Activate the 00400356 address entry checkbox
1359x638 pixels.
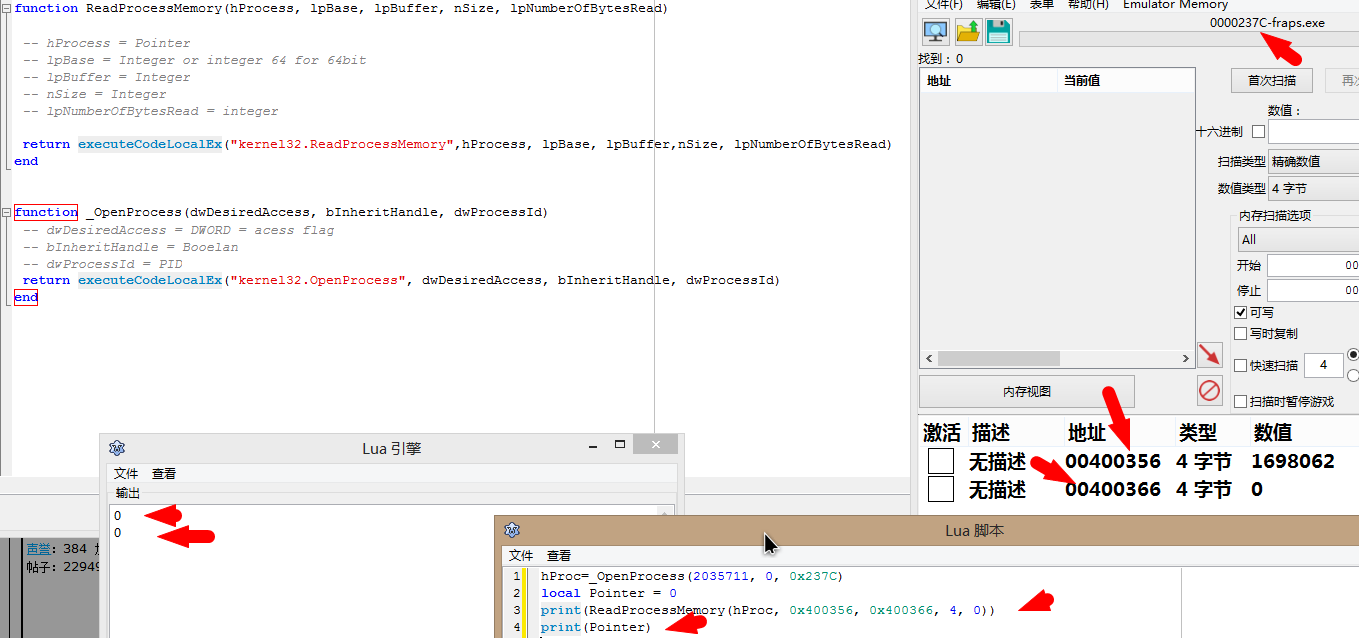point(940,461)
